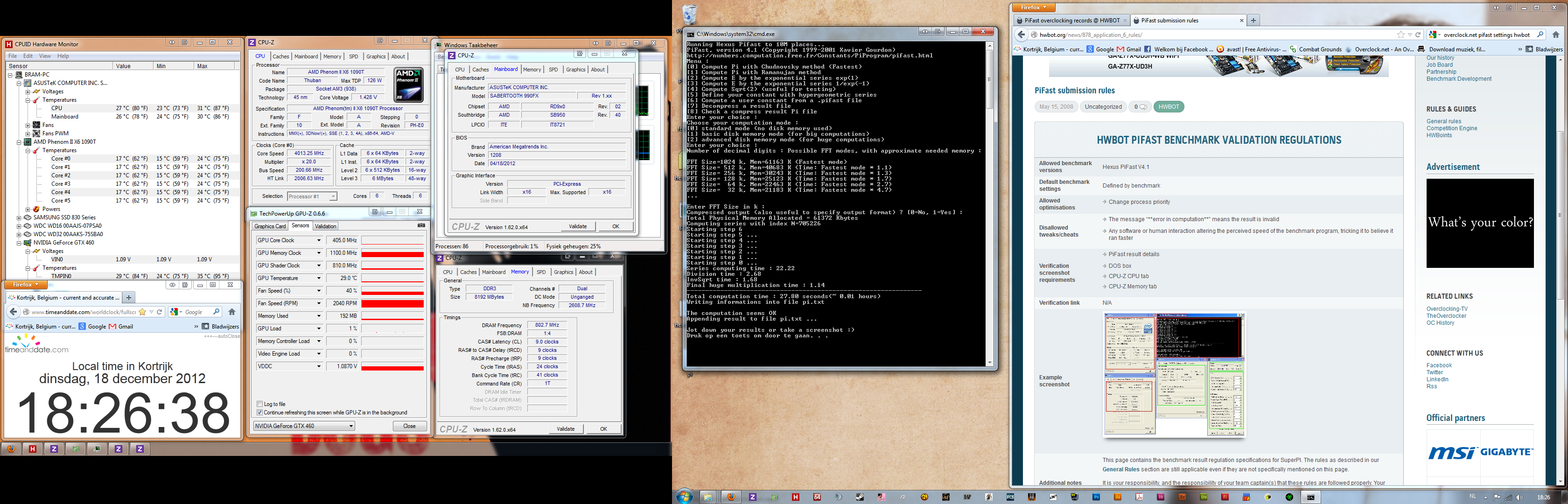Bookmark hwbot page with the star icon
The height and width of the screenshot is (504, 1568).
point(1400,35)
